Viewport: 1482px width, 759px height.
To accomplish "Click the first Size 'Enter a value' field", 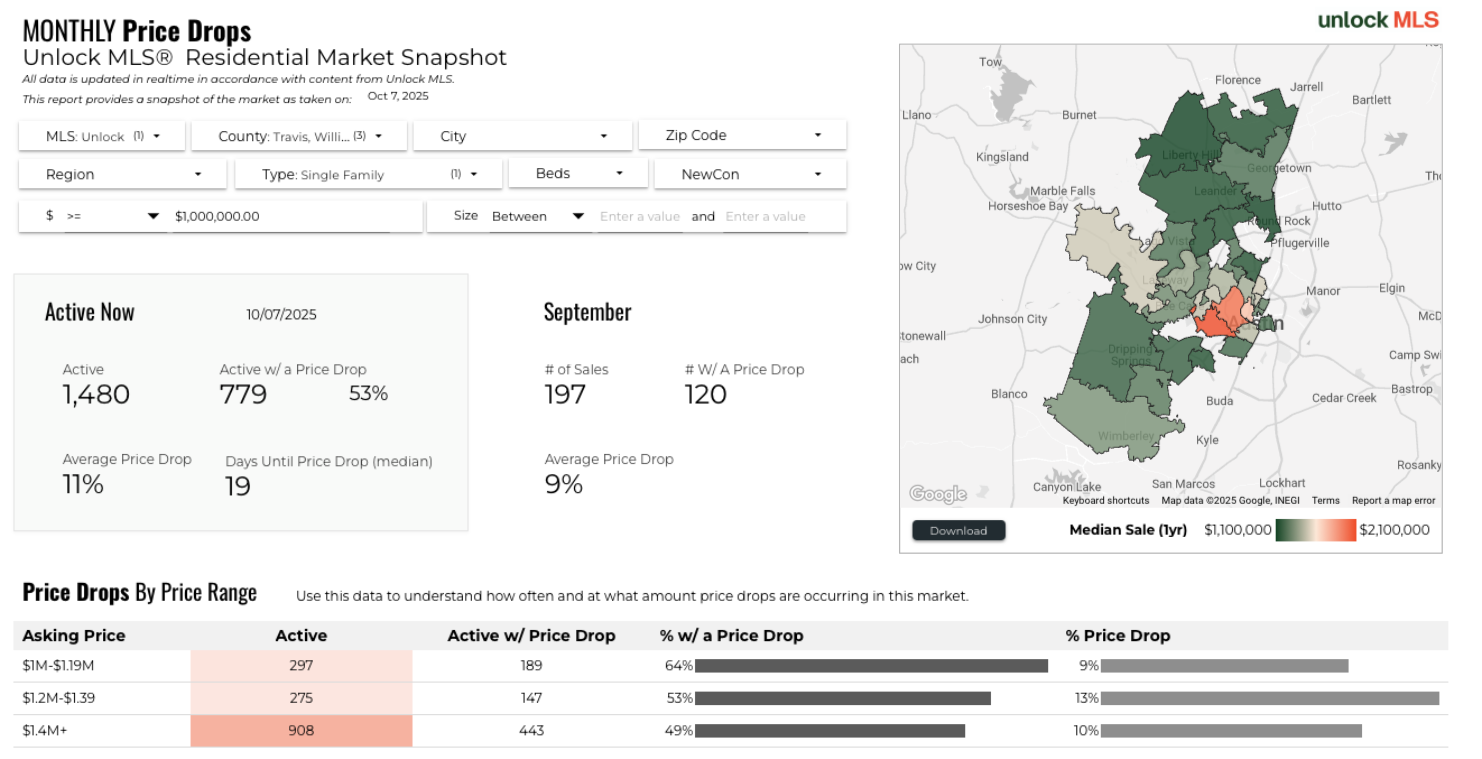I will [x=639, y=216].
